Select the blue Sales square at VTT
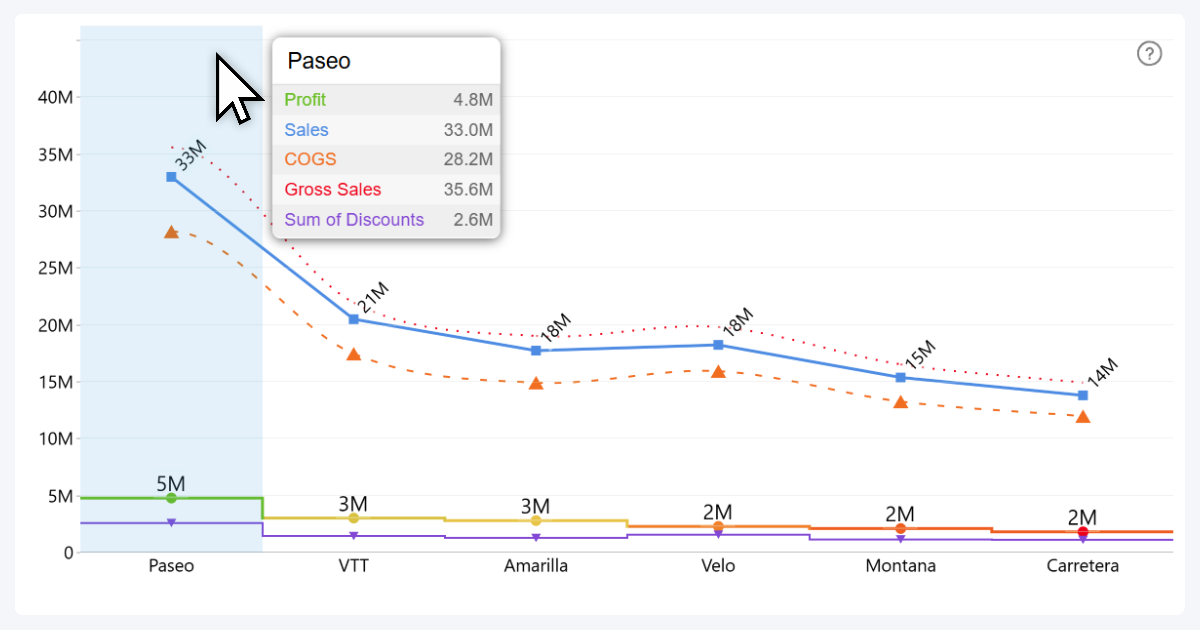 (354, 319)
